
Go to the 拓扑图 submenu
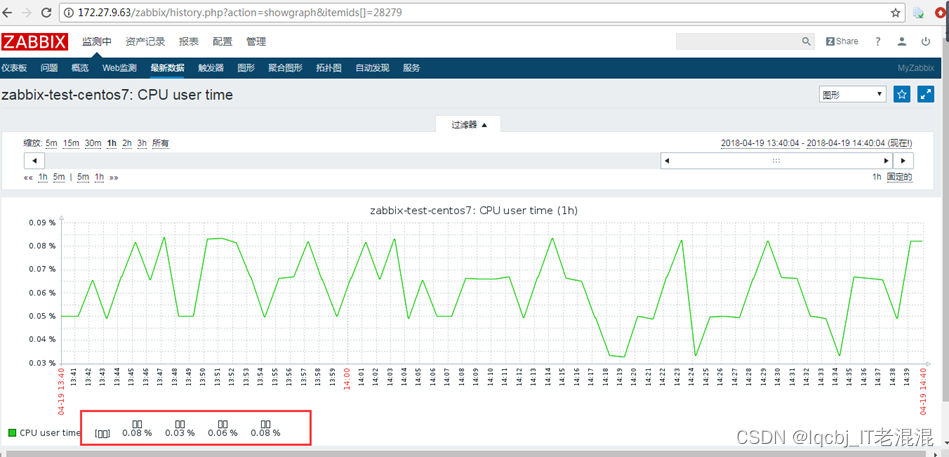point(329,68)
